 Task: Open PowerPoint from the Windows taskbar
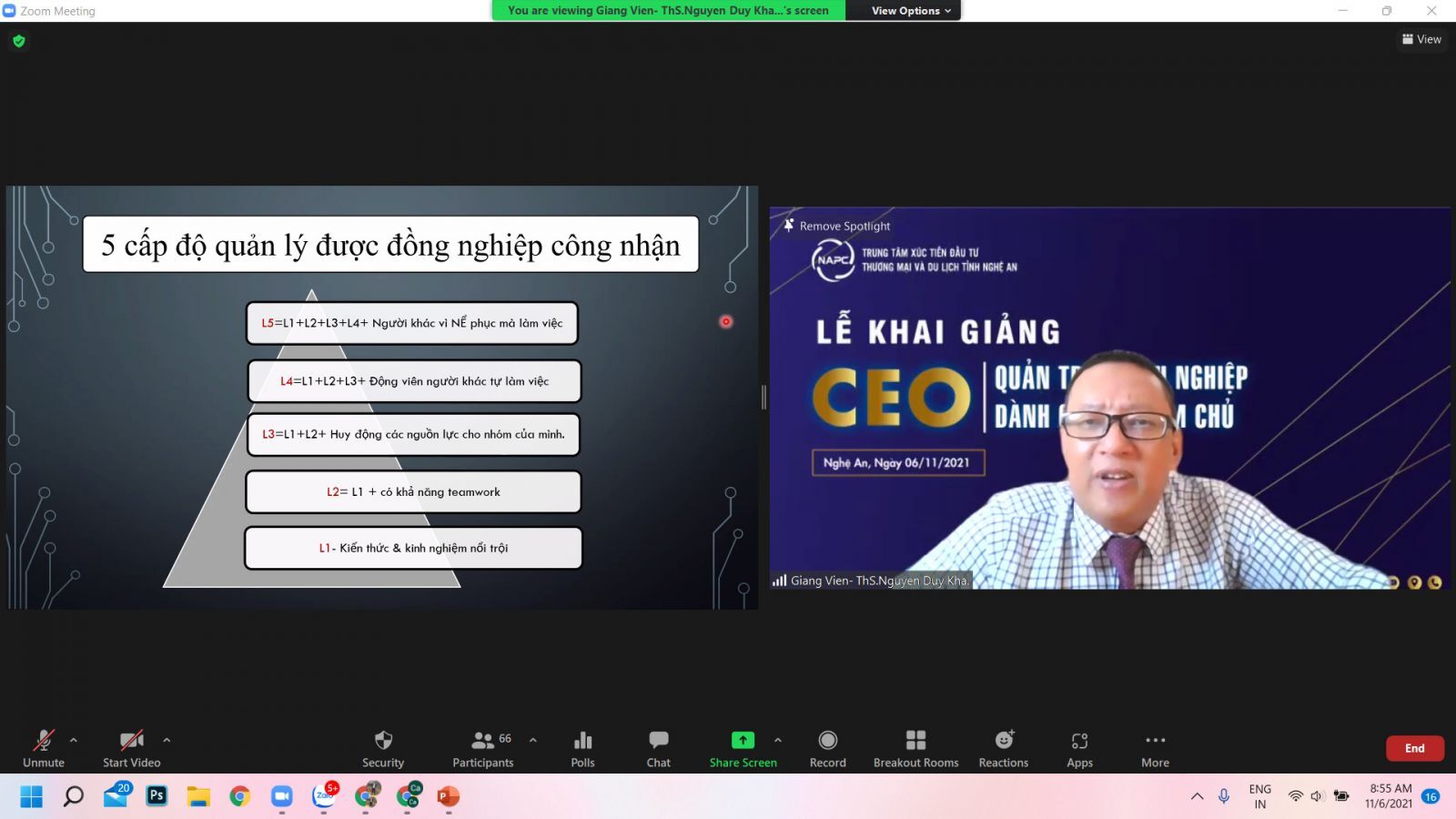pos(448,797)
